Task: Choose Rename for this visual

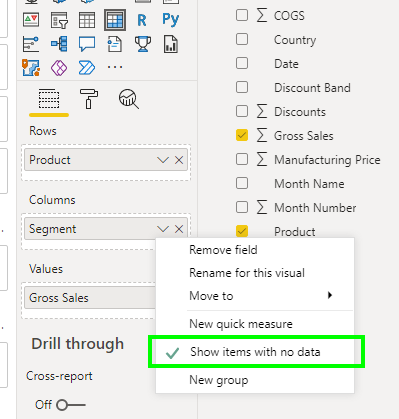Action: click(255, 273)
